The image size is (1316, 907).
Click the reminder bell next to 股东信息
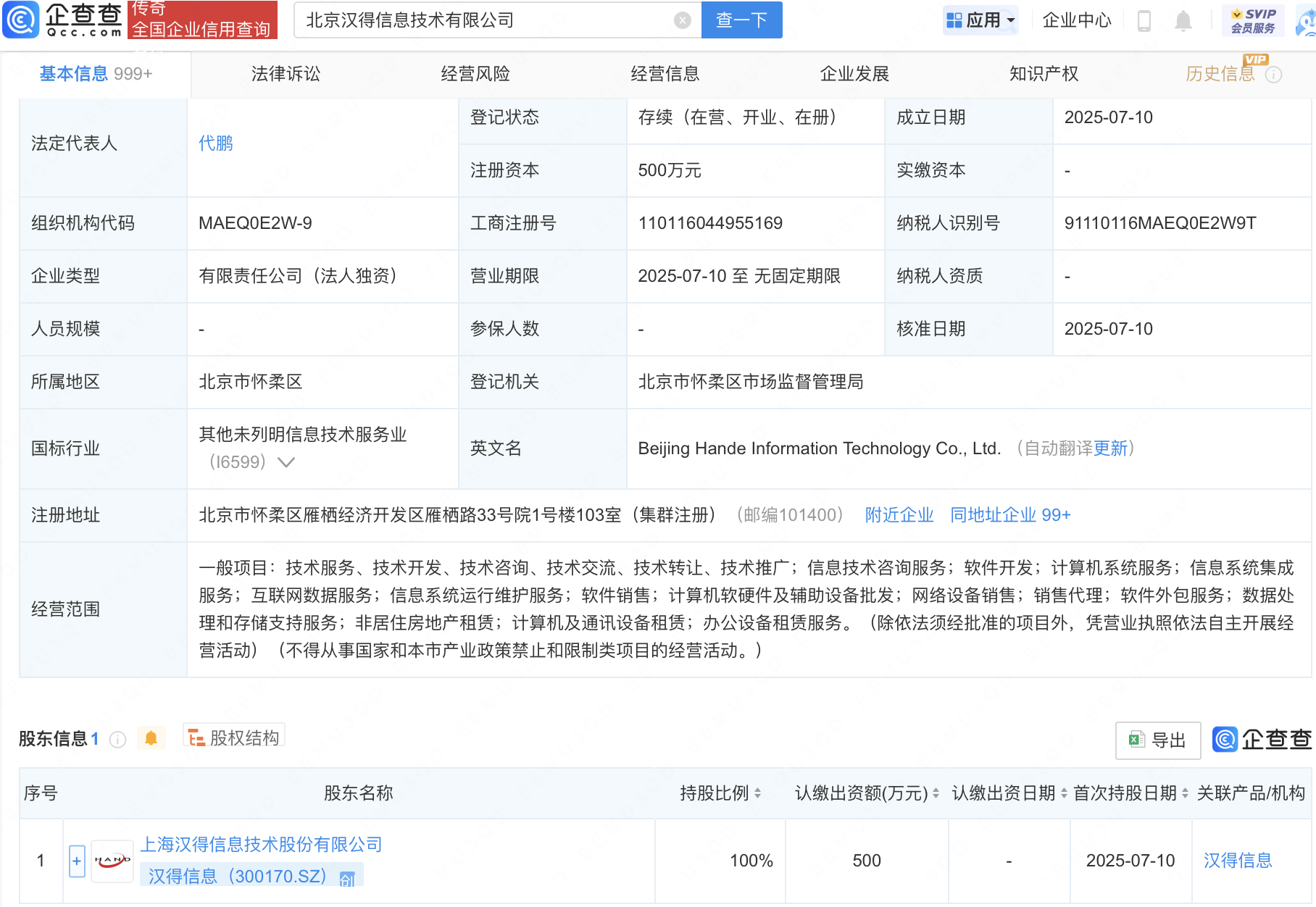coord(151,738)
